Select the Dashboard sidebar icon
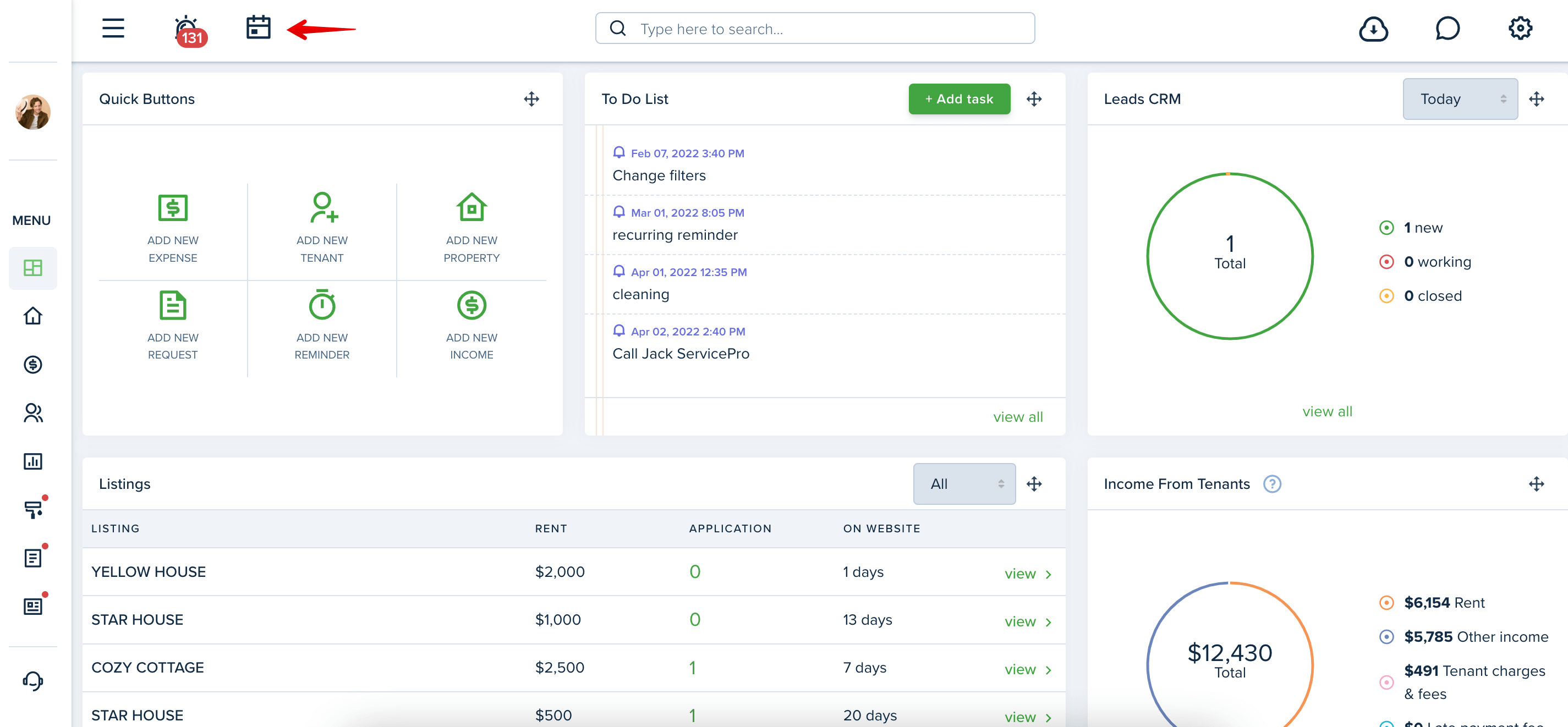The width and height of the screenshot is (1568, 727). click(x=33, y=268)
